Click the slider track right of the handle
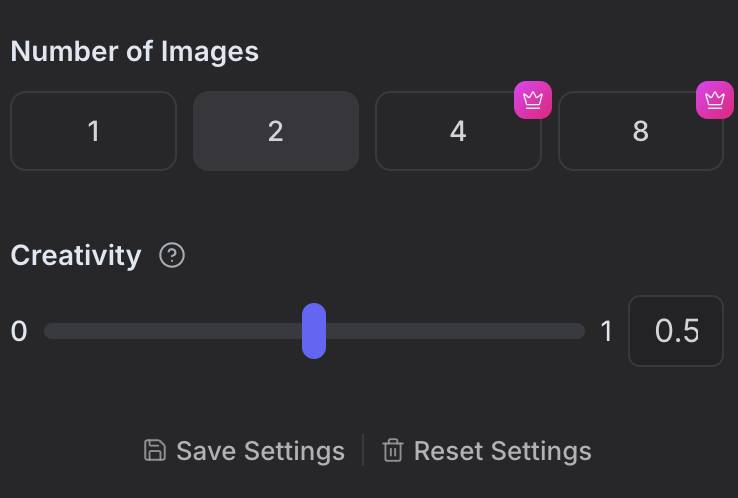The image size is (738, 498). tap(450, 331)
